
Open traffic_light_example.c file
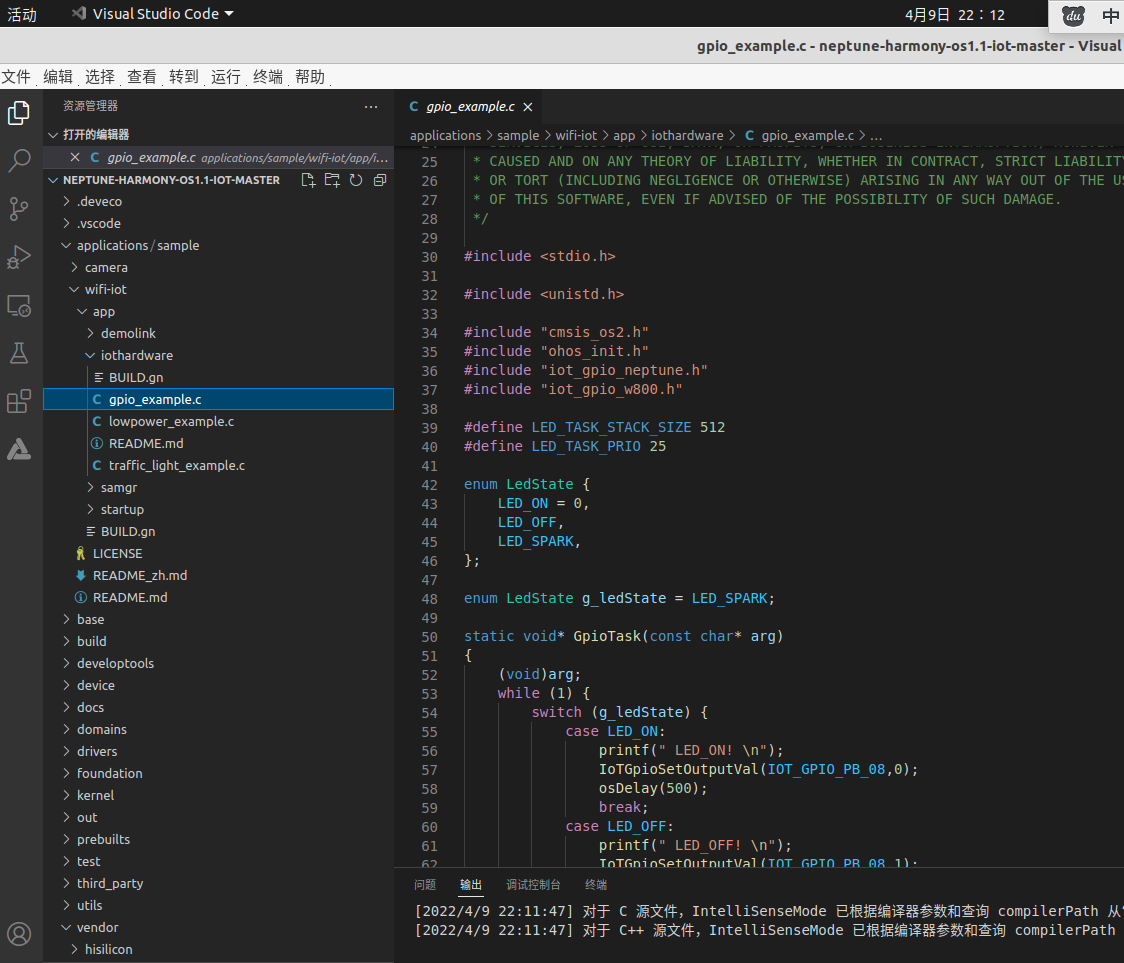click(219, 465)
